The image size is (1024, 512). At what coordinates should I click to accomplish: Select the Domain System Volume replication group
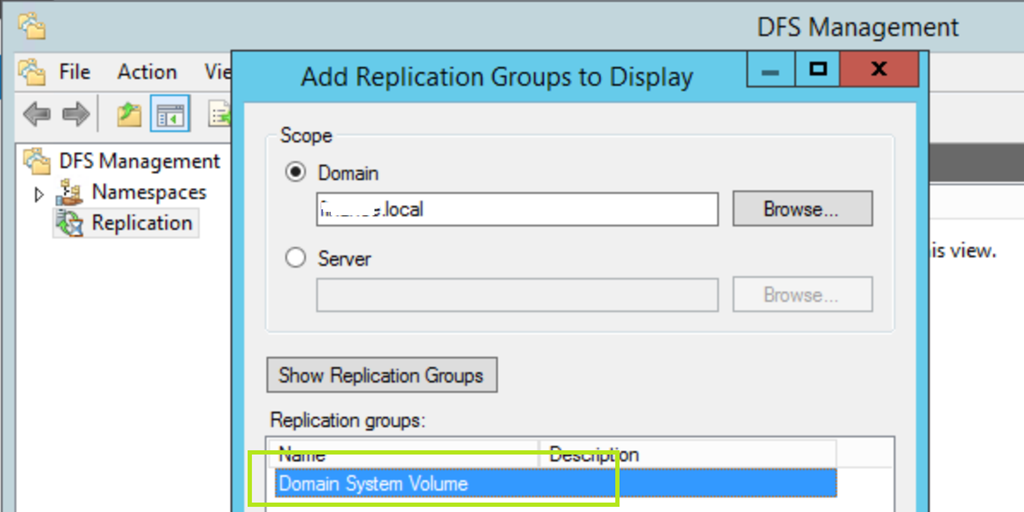tap(373, 484)
